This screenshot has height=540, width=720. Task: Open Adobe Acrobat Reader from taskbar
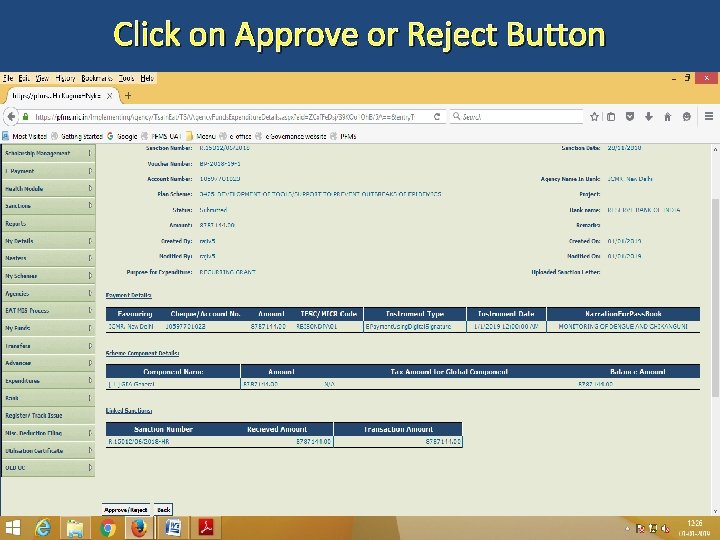(x=206, y=528)
